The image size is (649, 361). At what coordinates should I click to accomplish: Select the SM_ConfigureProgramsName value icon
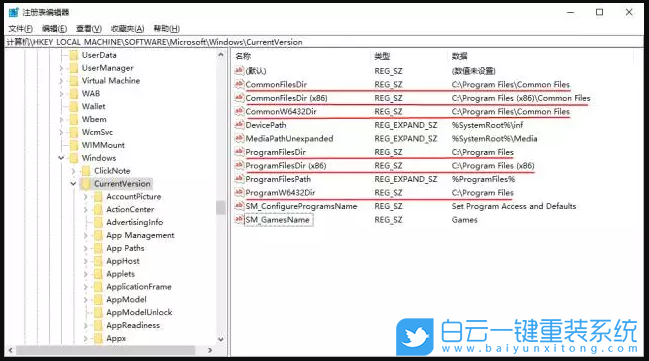pyautogui.click(x=239, y=206)
